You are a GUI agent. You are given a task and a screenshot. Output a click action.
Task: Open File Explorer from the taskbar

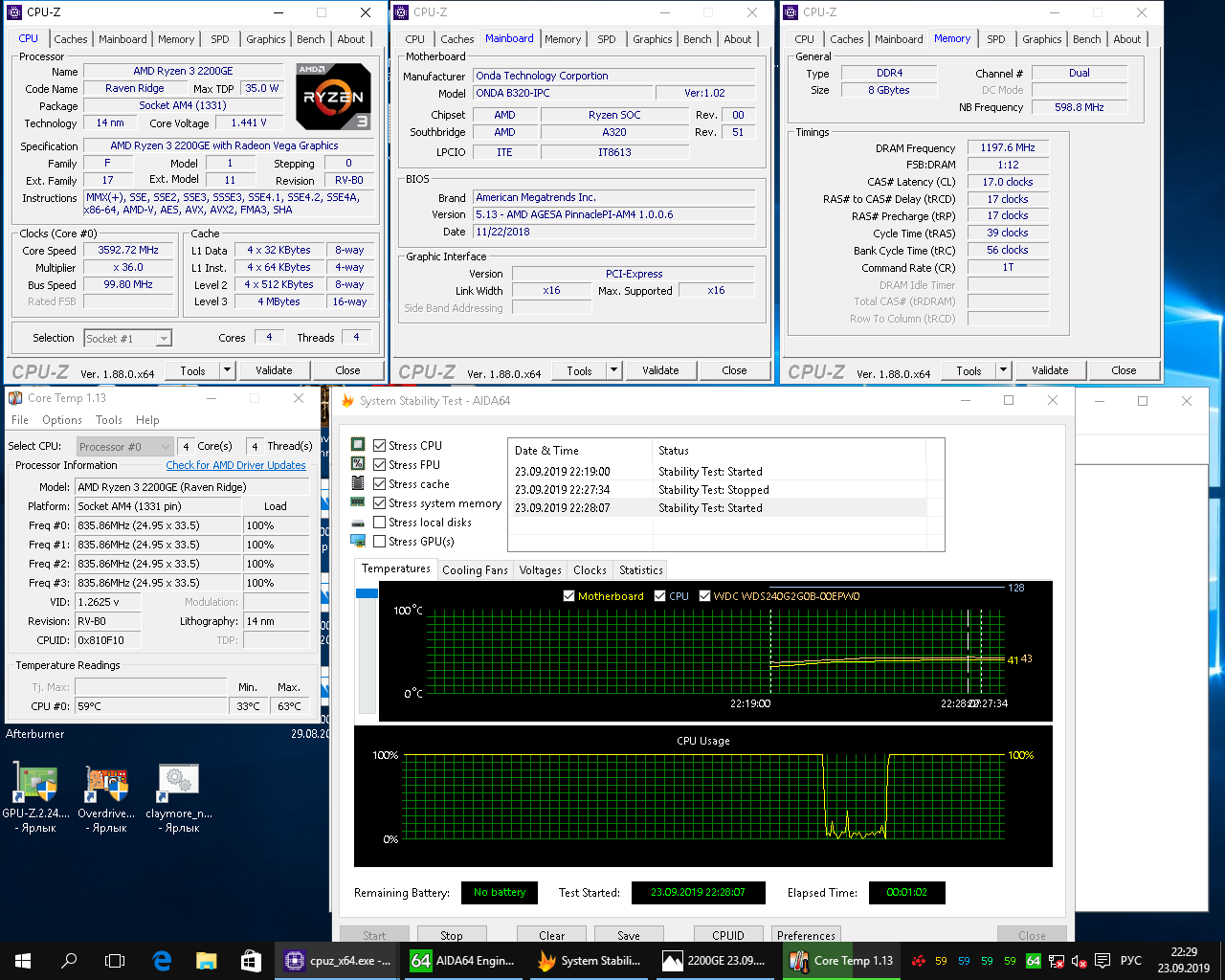[207, 961]
